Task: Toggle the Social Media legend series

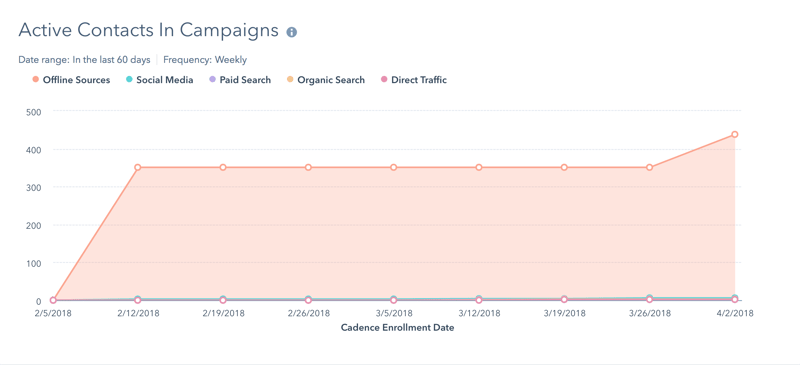Action: click(x=159, y=80)
